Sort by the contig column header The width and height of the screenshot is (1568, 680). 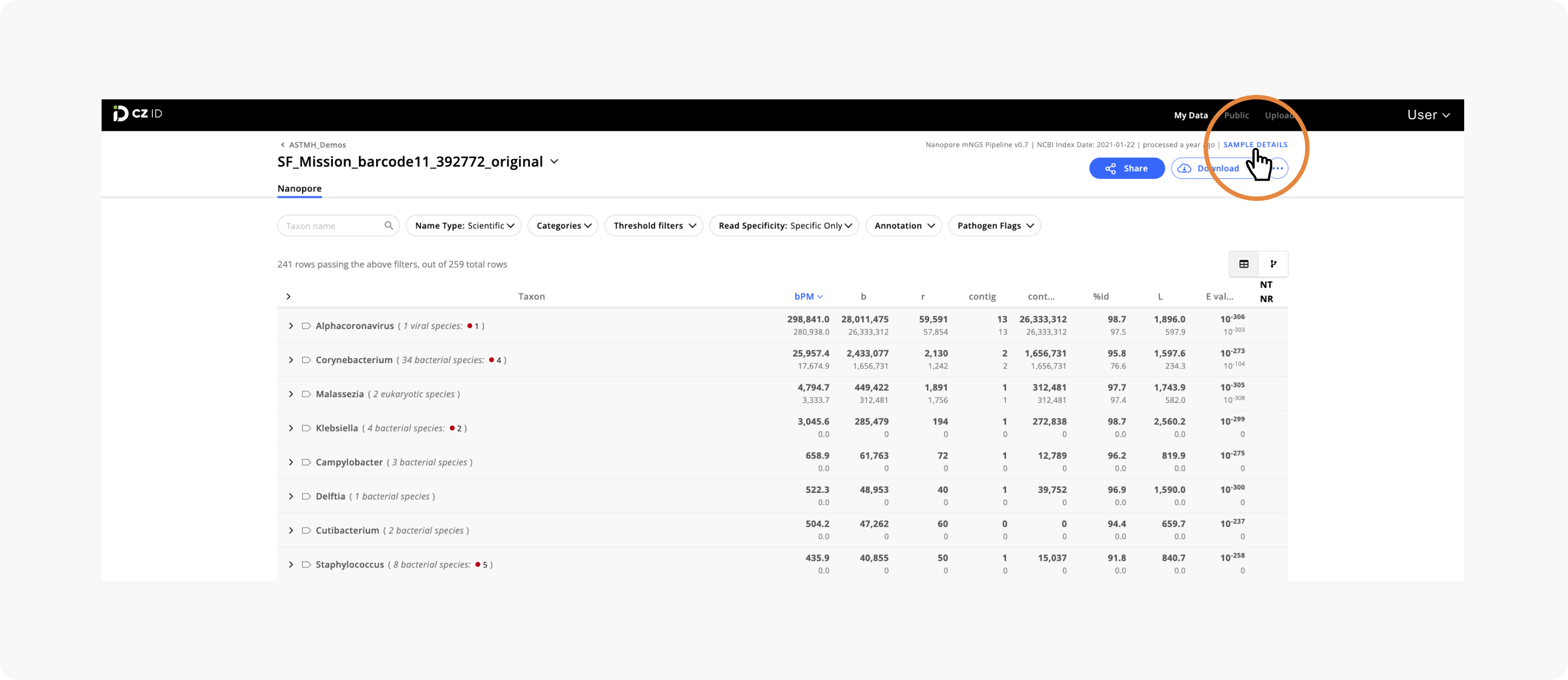(982, 296)
